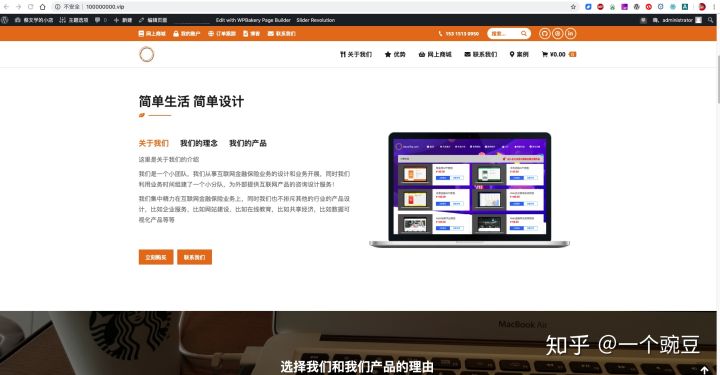This screenshot has height=375, width=720.
Task: Open the comments bubble in admin bar
Action: (x=101, y=20)
